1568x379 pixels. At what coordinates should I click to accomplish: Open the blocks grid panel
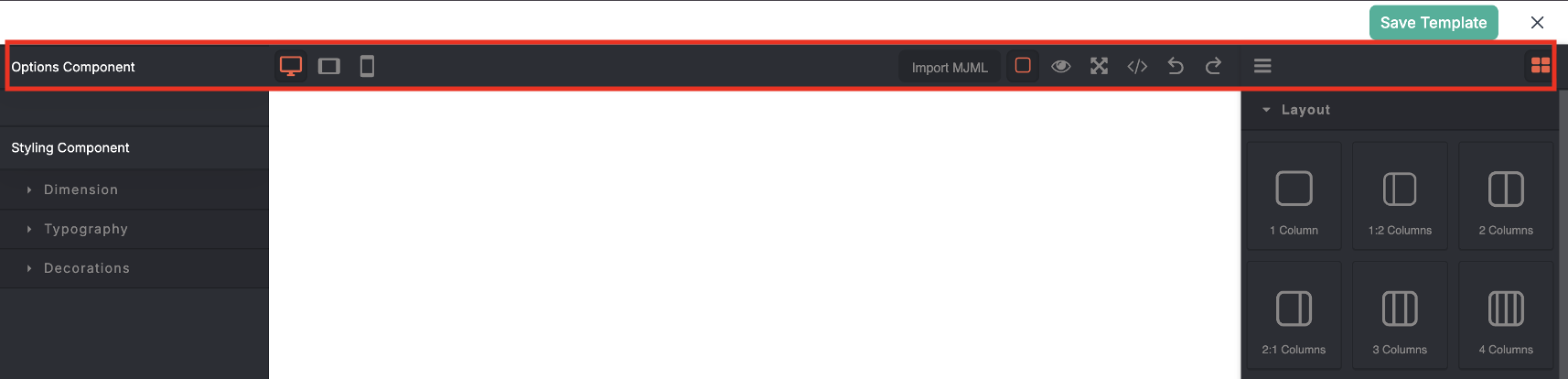click(1541, 66)
